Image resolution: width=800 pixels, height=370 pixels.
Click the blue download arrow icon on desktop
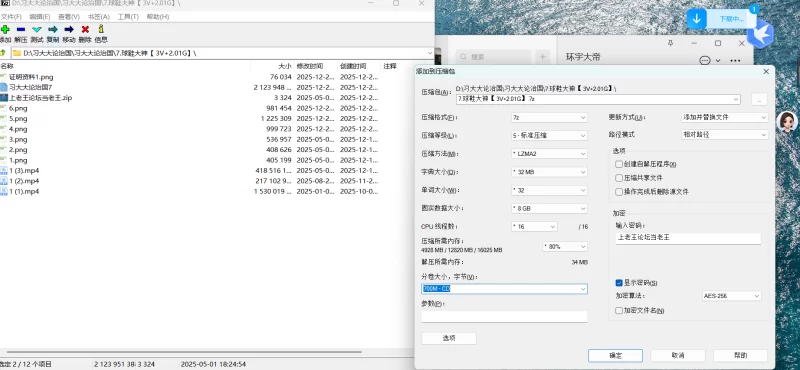click(696, 19)
